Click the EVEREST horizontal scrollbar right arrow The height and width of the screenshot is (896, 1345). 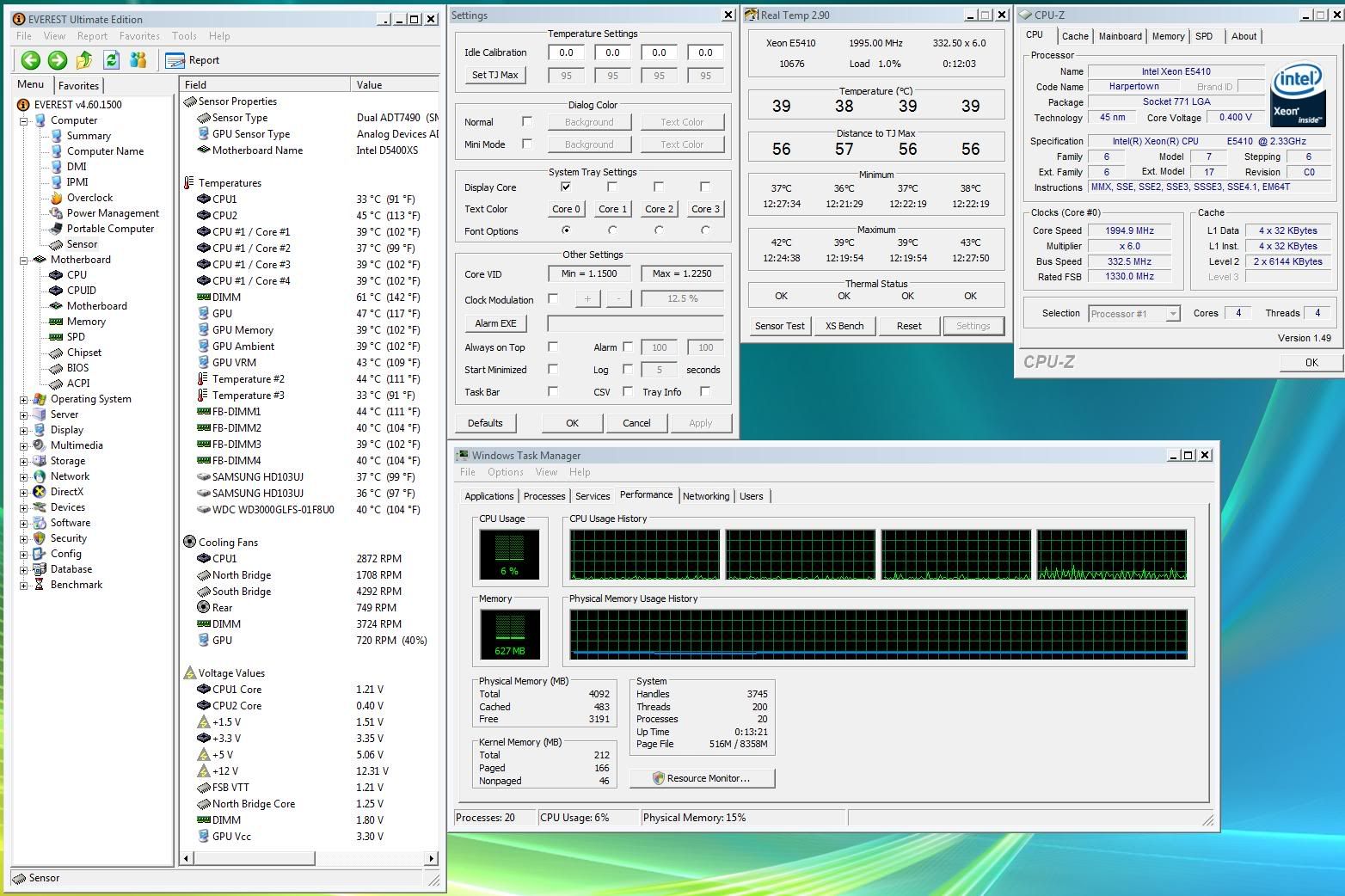point(431,858)
